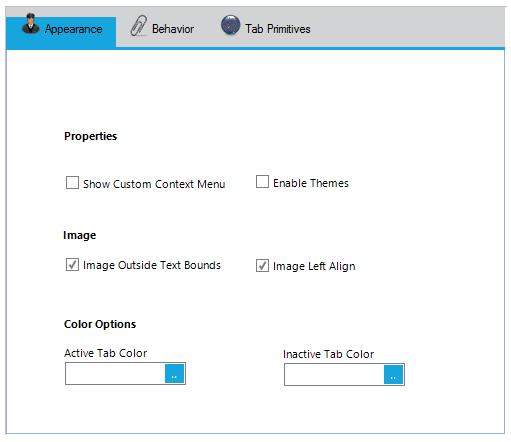Click the Show Custom Context Menu label
The image size is (511, 442).
[154, 184]
